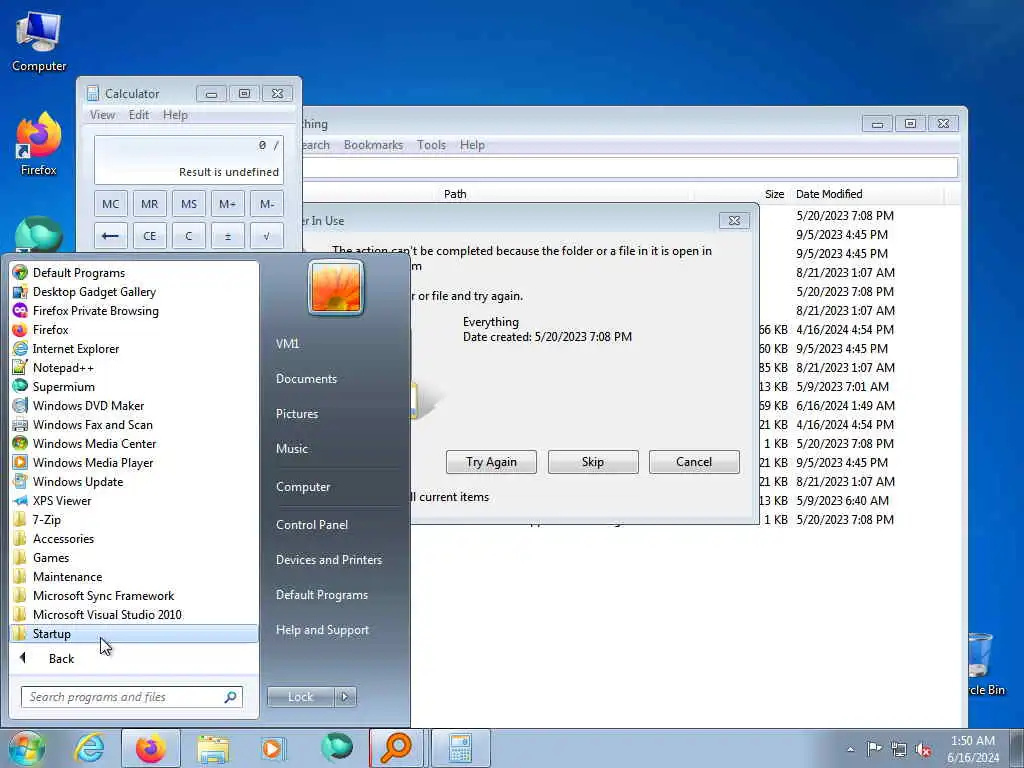Image resolution: width=1024 pixels, height=768 pixels.
Task: Open XPS Viewer
Action: (x=134, y=501)
